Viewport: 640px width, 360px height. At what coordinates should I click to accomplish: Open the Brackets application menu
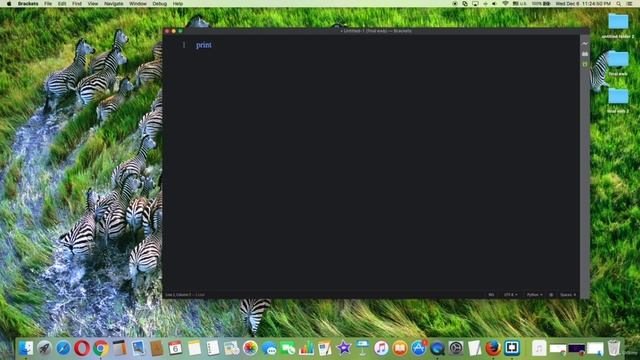coord(28,3)
